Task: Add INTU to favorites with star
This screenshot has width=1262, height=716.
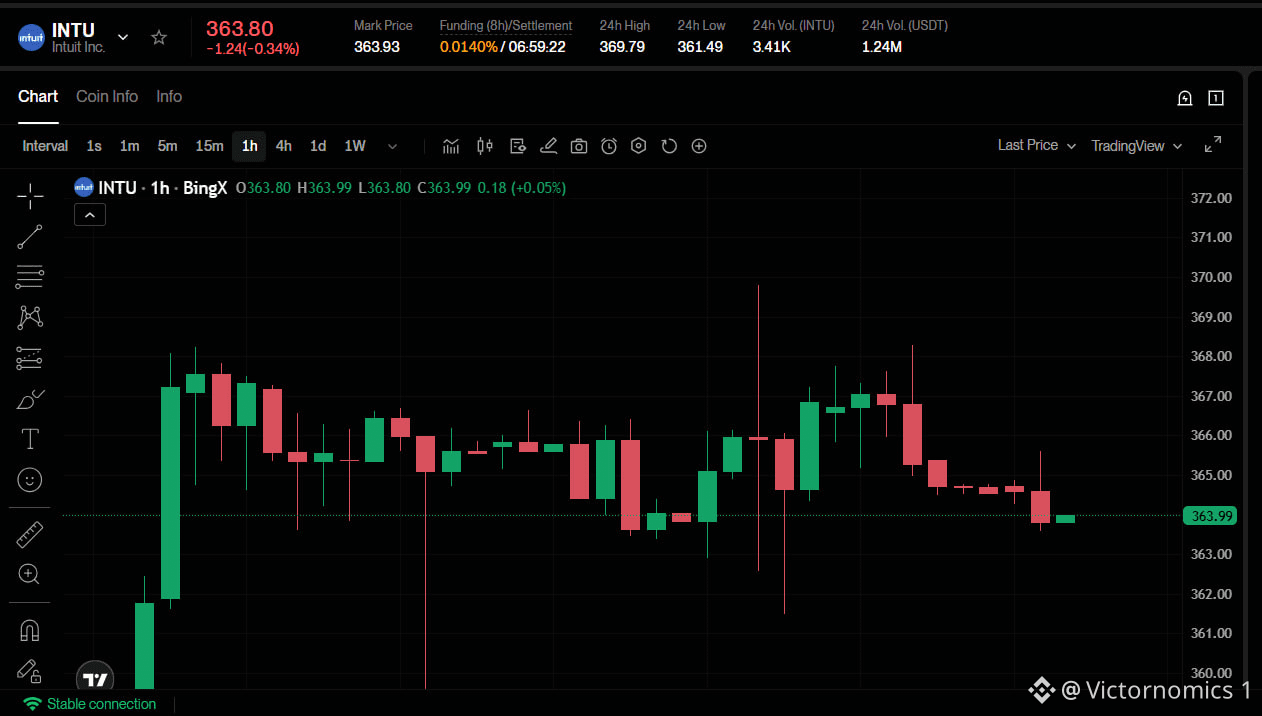Action: click(159, 37)
